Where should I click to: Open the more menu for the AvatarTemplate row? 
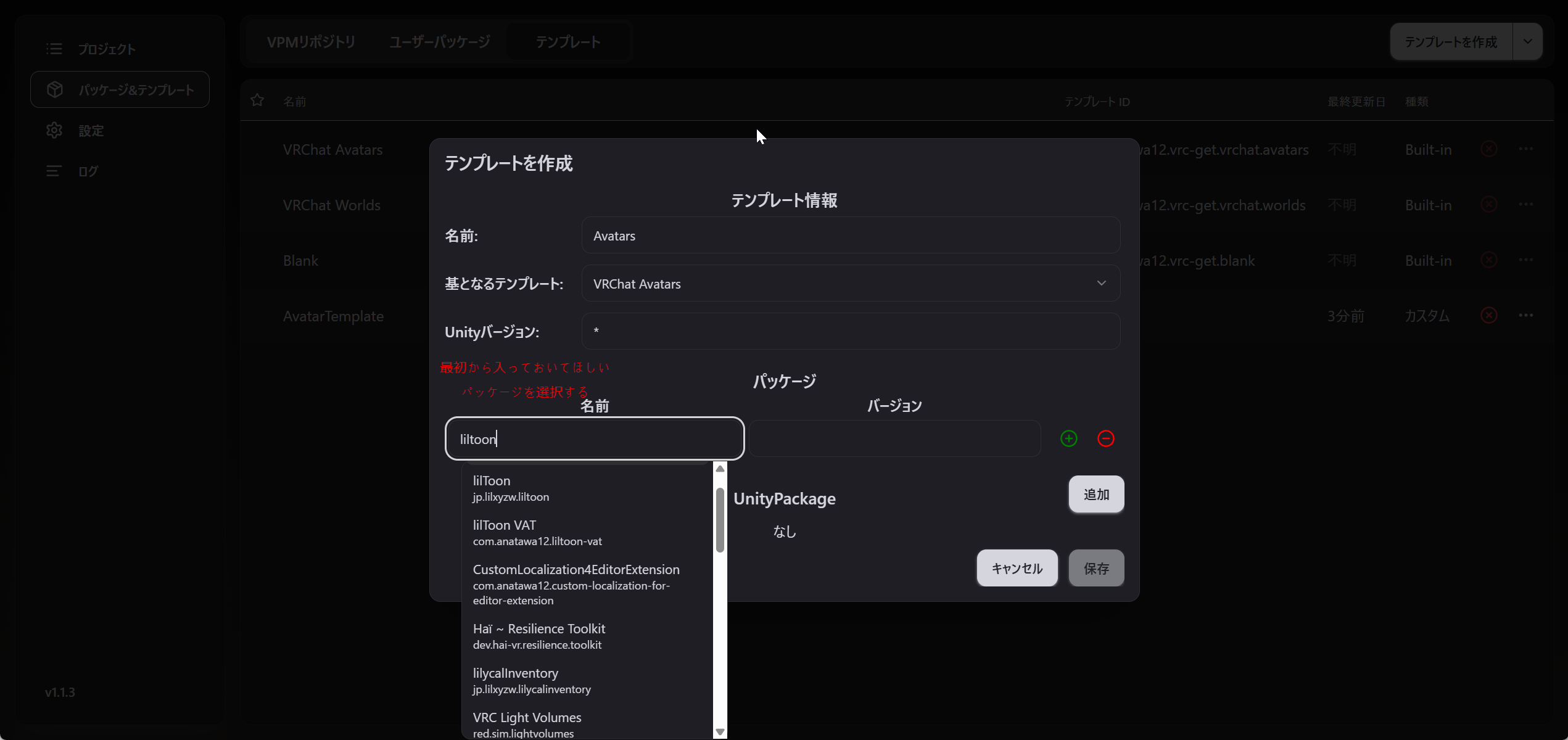(x=1525, y=316)
